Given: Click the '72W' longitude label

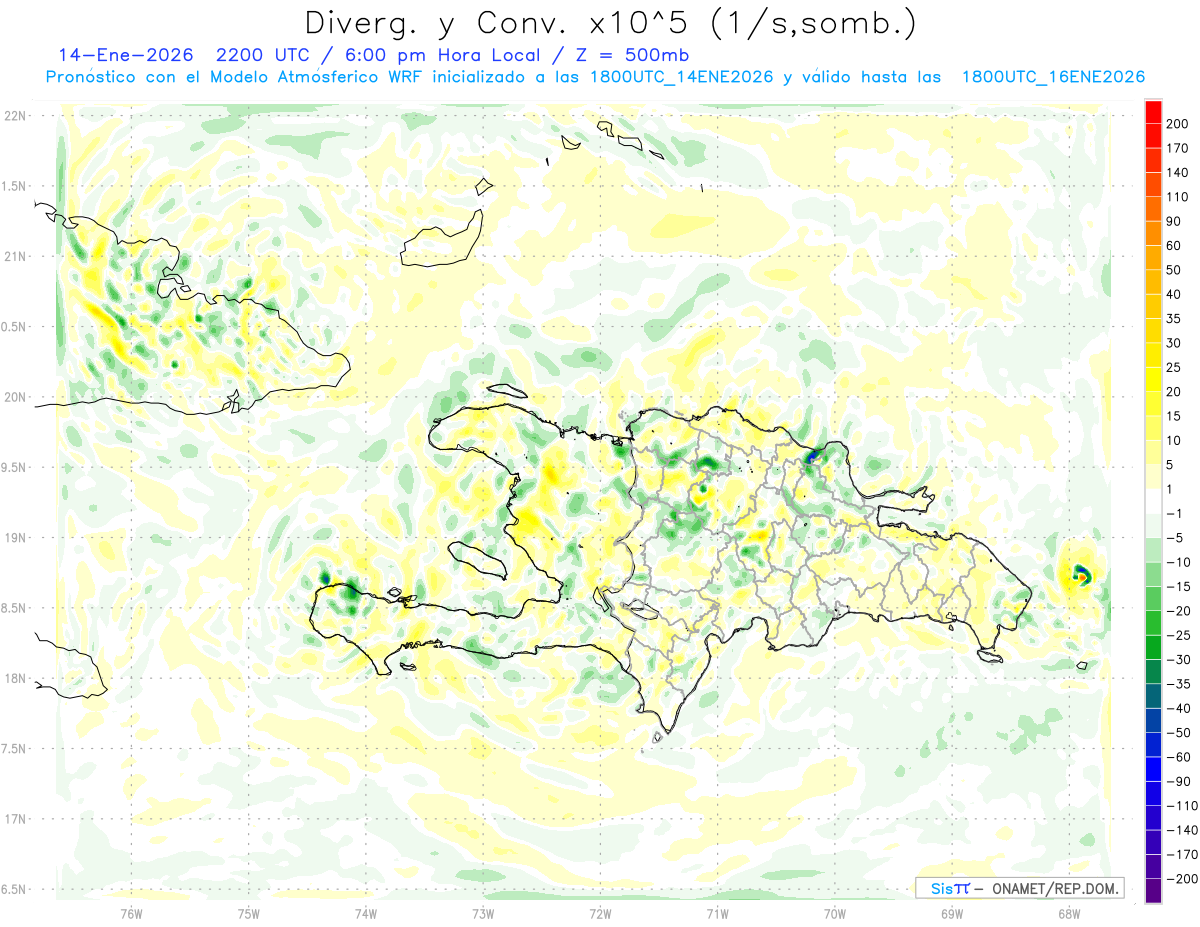Looking at the screenshot, I should [600, 913].
